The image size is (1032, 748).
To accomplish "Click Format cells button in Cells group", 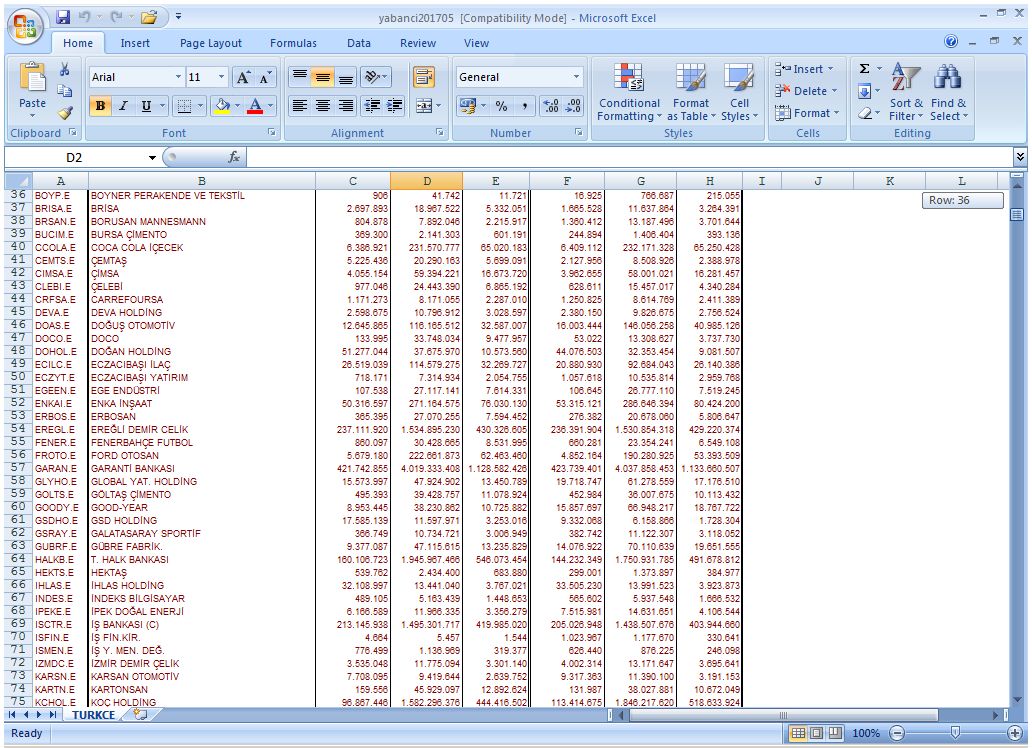I will (807, 113).
